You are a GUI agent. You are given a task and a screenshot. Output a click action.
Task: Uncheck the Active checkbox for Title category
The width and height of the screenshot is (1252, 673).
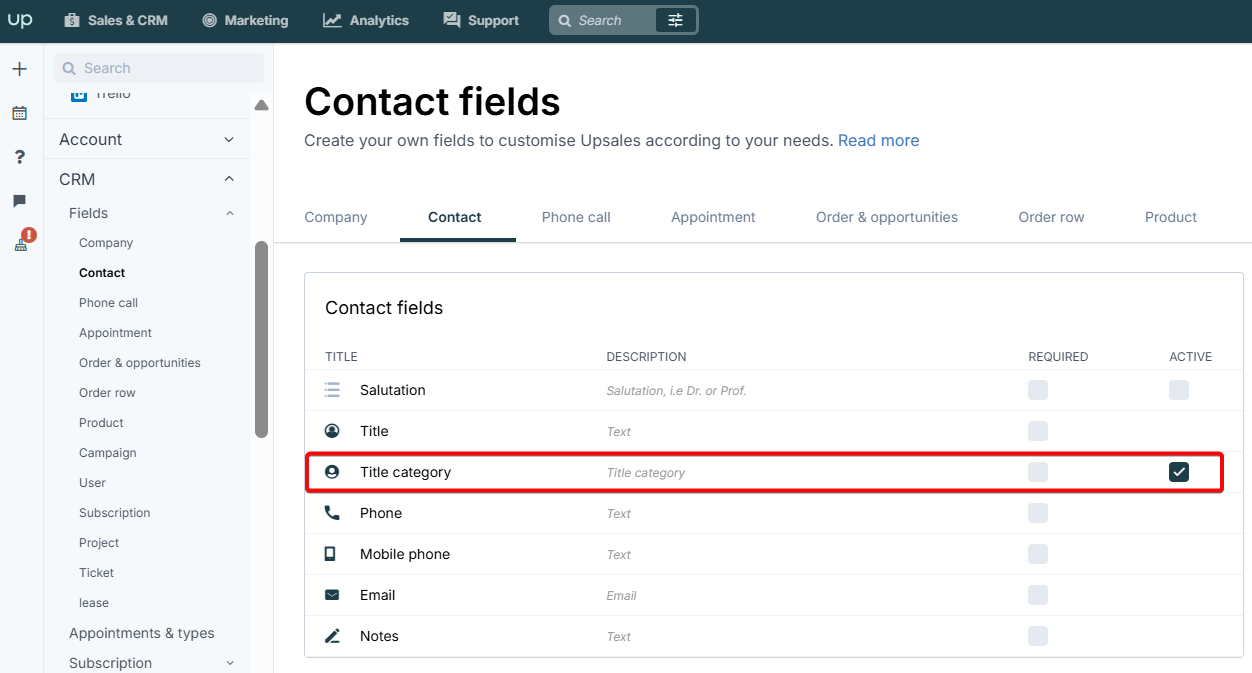[x=1179, y=472]
